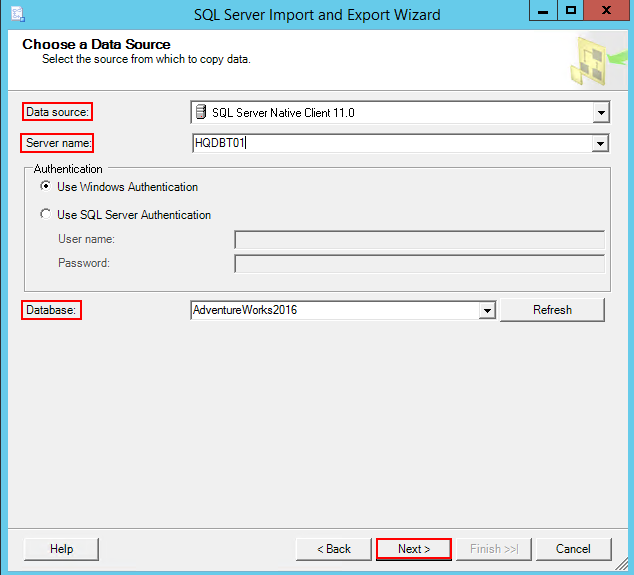
Task: Click the SQL Server Native Client database icon
Action: (x=201, y=112)
